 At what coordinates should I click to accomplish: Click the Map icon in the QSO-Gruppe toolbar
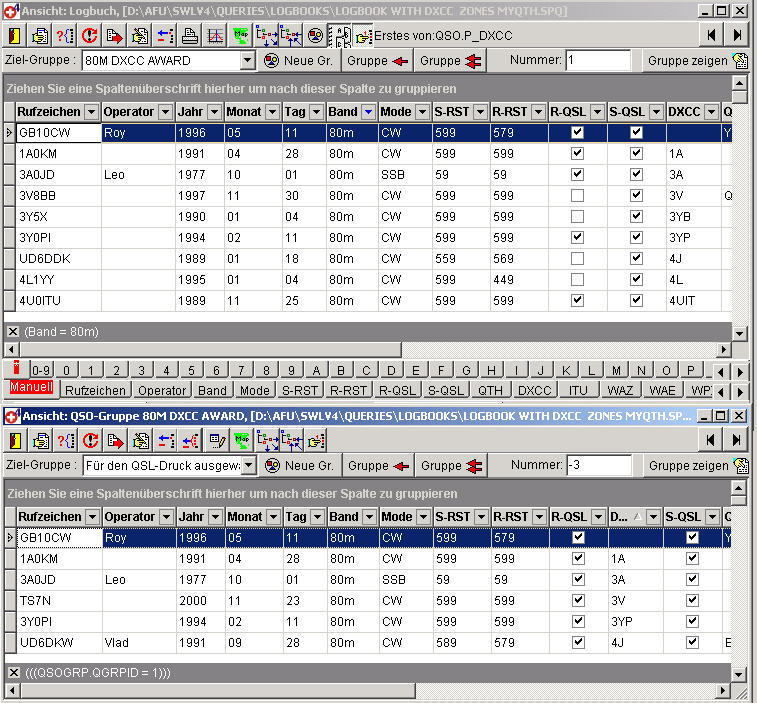(240, 440)
